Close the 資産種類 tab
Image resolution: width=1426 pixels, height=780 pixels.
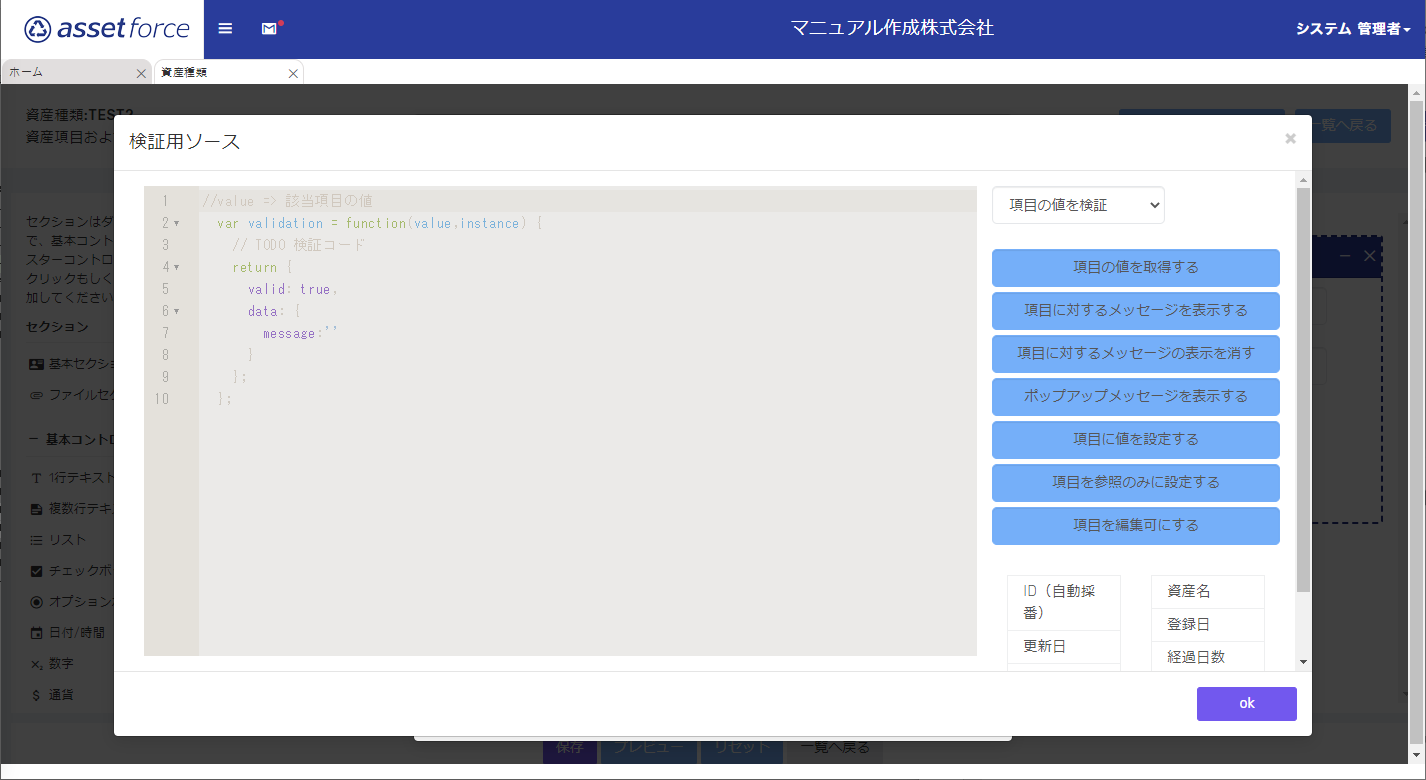pos(293,73)
